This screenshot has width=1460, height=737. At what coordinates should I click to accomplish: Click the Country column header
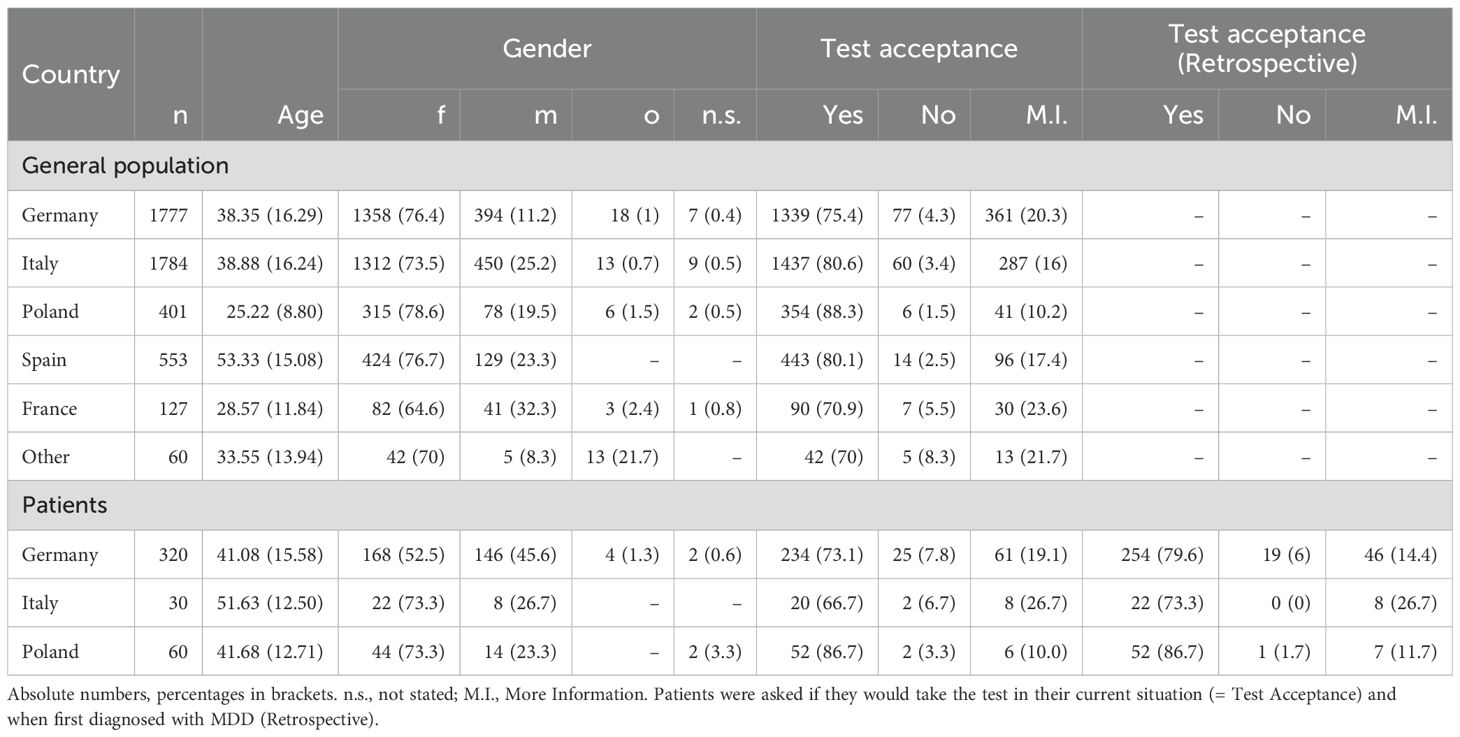tap(70, 74)
